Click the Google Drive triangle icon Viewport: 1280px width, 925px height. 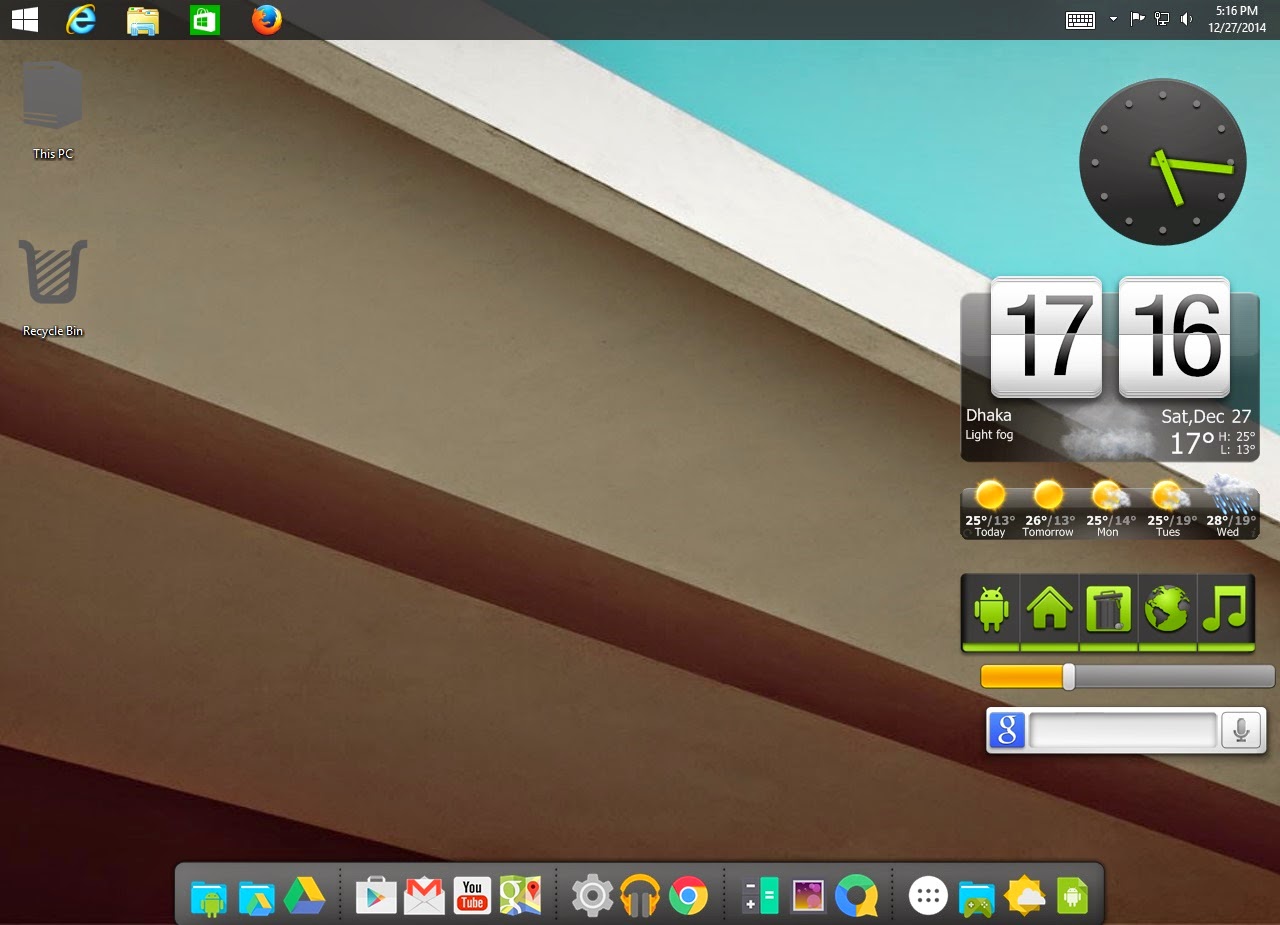pyautogui.click(x=304, y=896)
